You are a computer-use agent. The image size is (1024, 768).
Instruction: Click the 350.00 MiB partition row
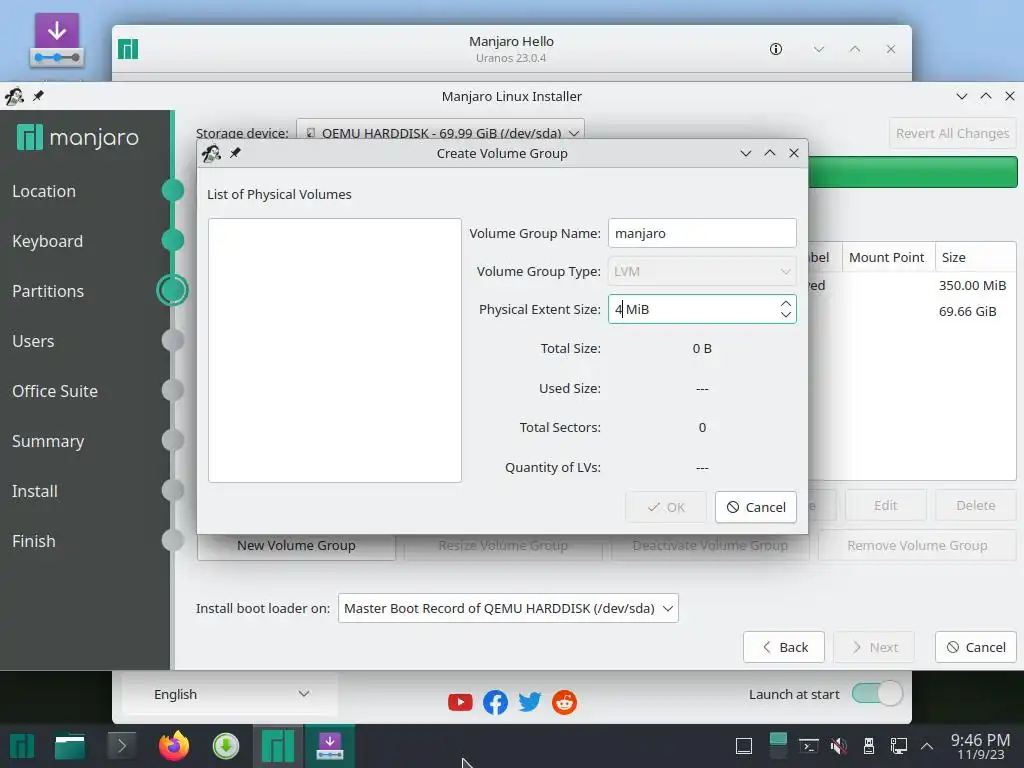pyautogui.click(x=912, y=285)
